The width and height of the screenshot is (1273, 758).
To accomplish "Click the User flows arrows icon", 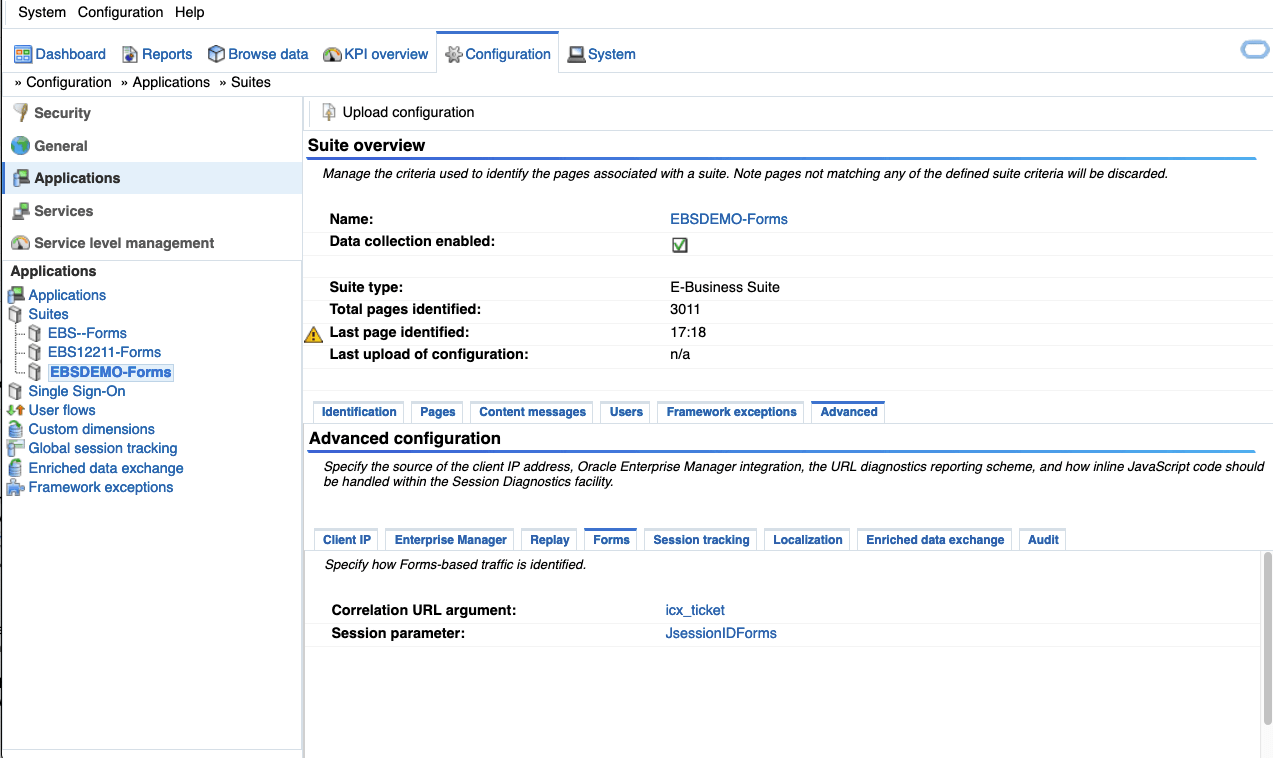I will click(x=15, y=410).
